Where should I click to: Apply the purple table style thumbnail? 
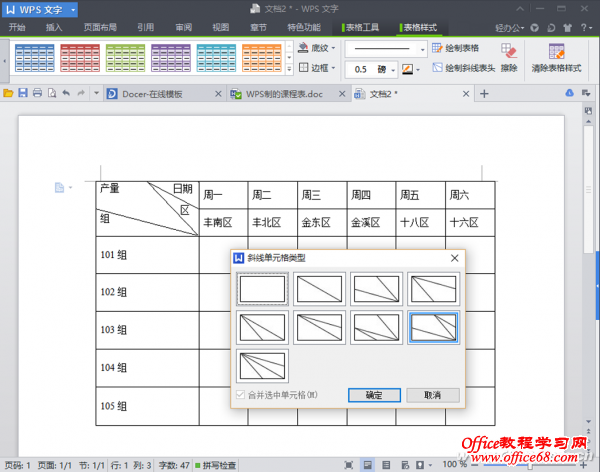pyautogui.click(x=171, y=58)
